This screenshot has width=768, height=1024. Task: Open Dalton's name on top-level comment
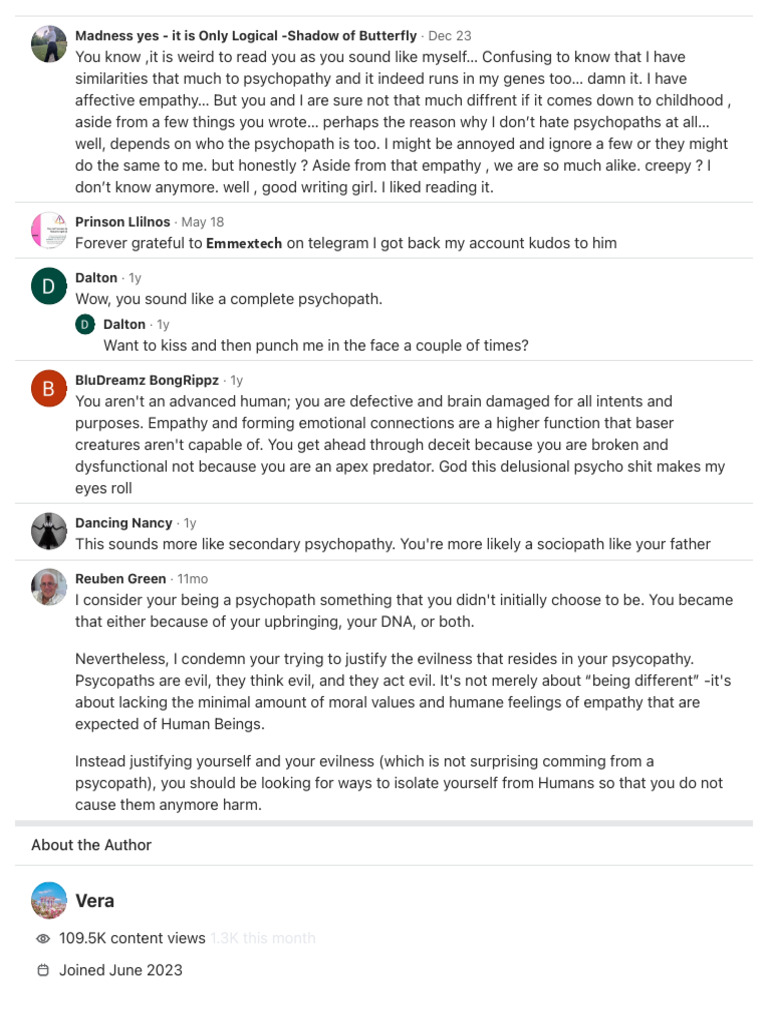(x=96, y=278)
